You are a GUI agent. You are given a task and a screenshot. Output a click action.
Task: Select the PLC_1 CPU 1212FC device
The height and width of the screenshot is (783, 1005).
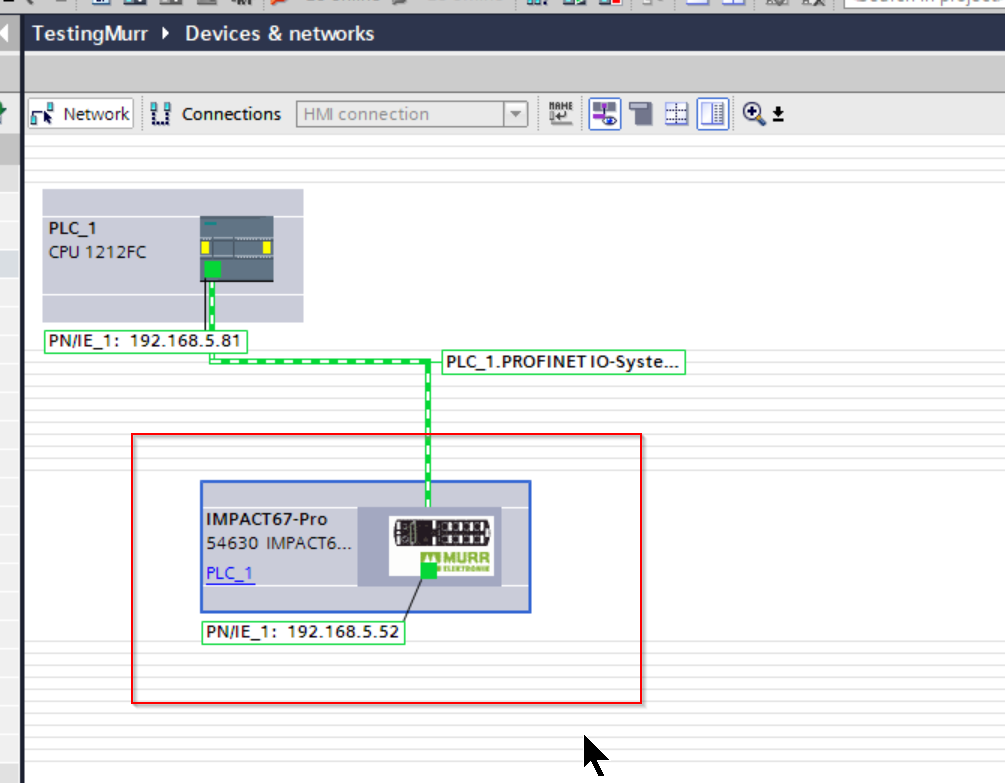click(x=172, y=255)
